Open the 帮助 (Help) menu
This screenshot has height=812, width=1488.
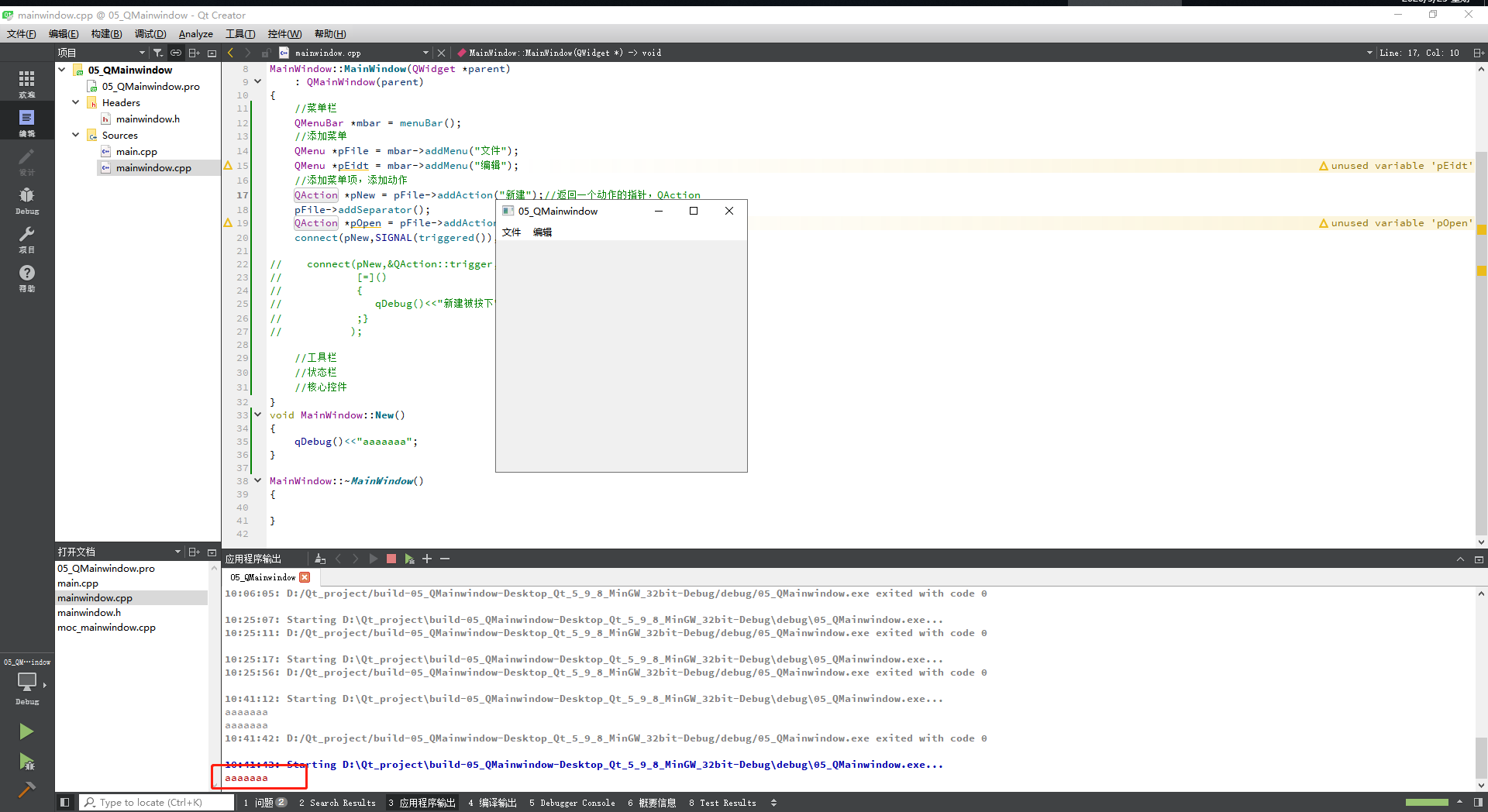coord(330,33)
